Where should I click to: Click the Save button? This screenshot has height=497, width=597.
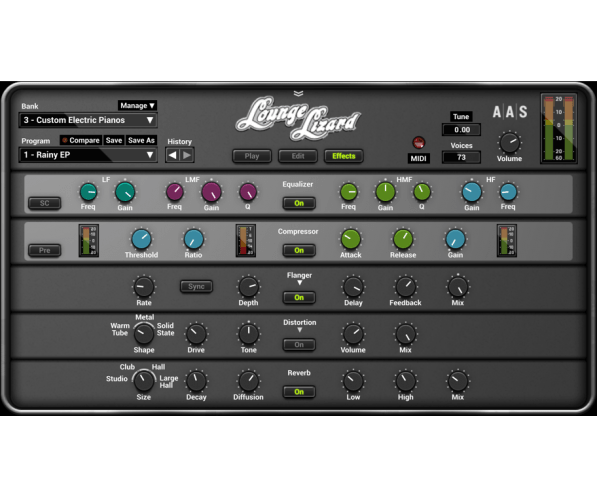[114, 141]
